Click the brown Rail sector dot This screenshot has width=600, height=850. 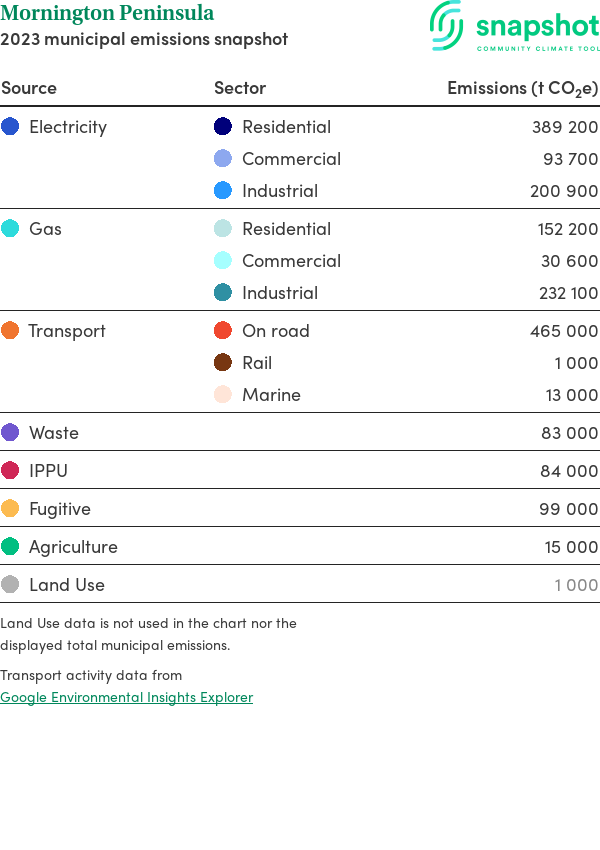223,363
